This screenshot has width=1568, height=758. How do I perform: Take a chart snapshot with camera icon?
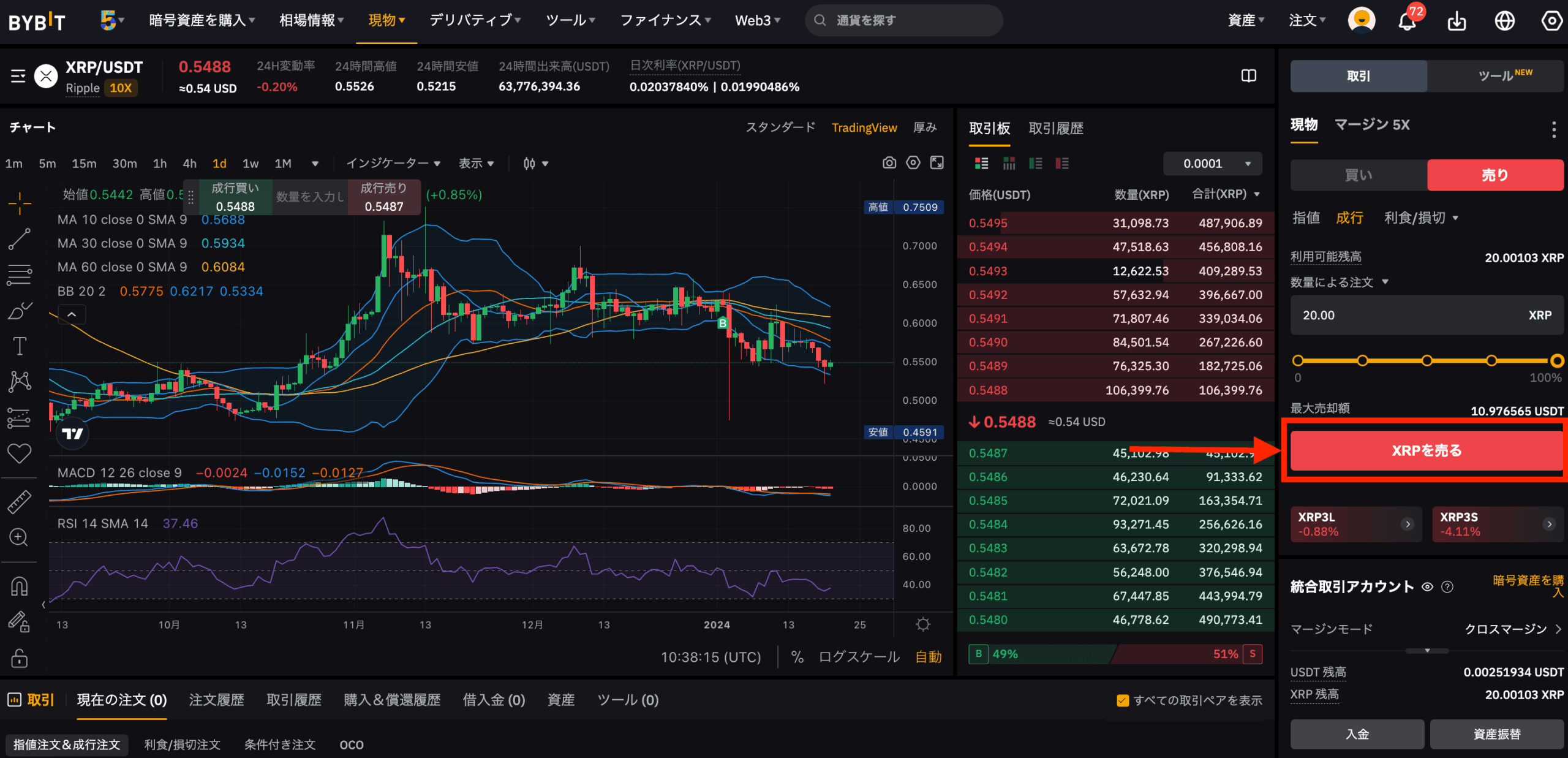pyautogui.click(x=889, y=163)
